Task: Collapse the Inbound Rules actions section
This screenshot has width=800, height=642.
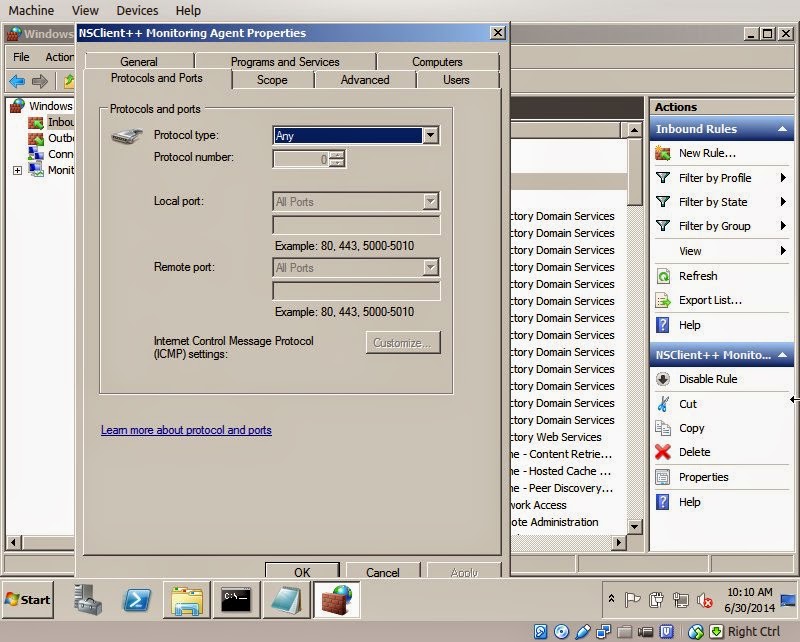Action: coord(782,129)
